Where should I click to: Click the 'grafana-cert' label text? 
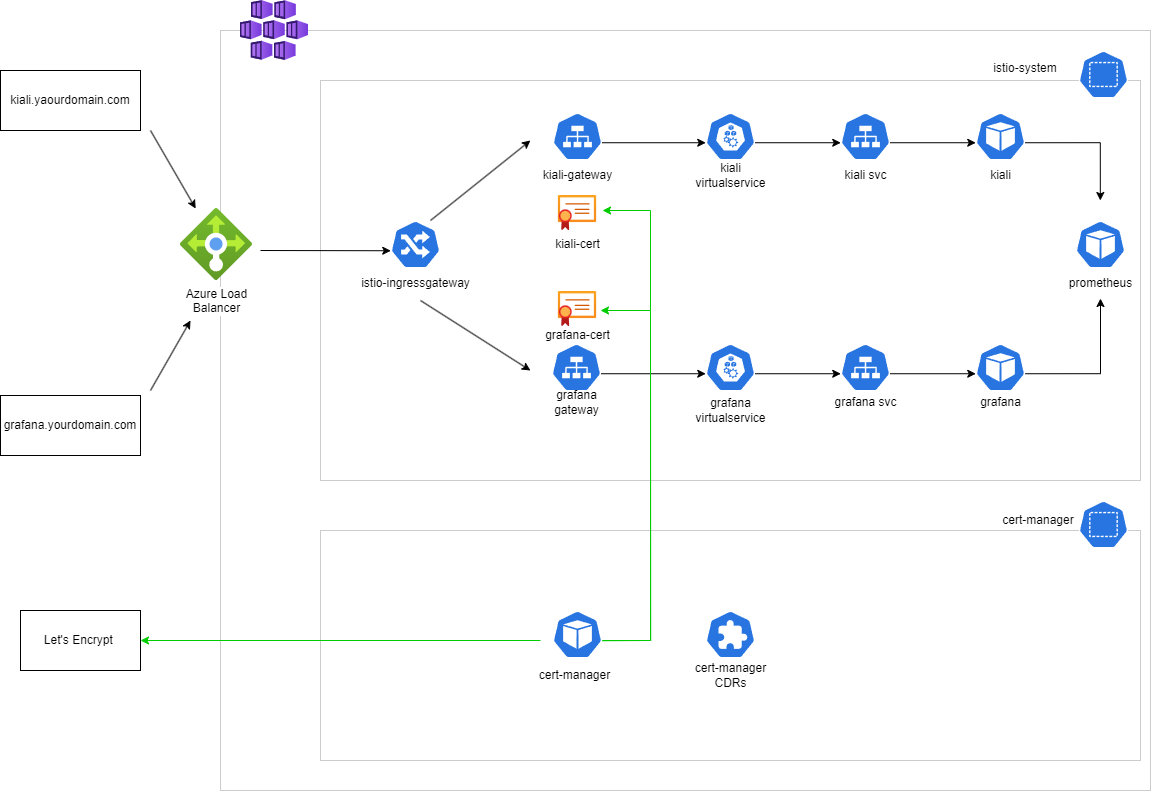tap(577, 335)
